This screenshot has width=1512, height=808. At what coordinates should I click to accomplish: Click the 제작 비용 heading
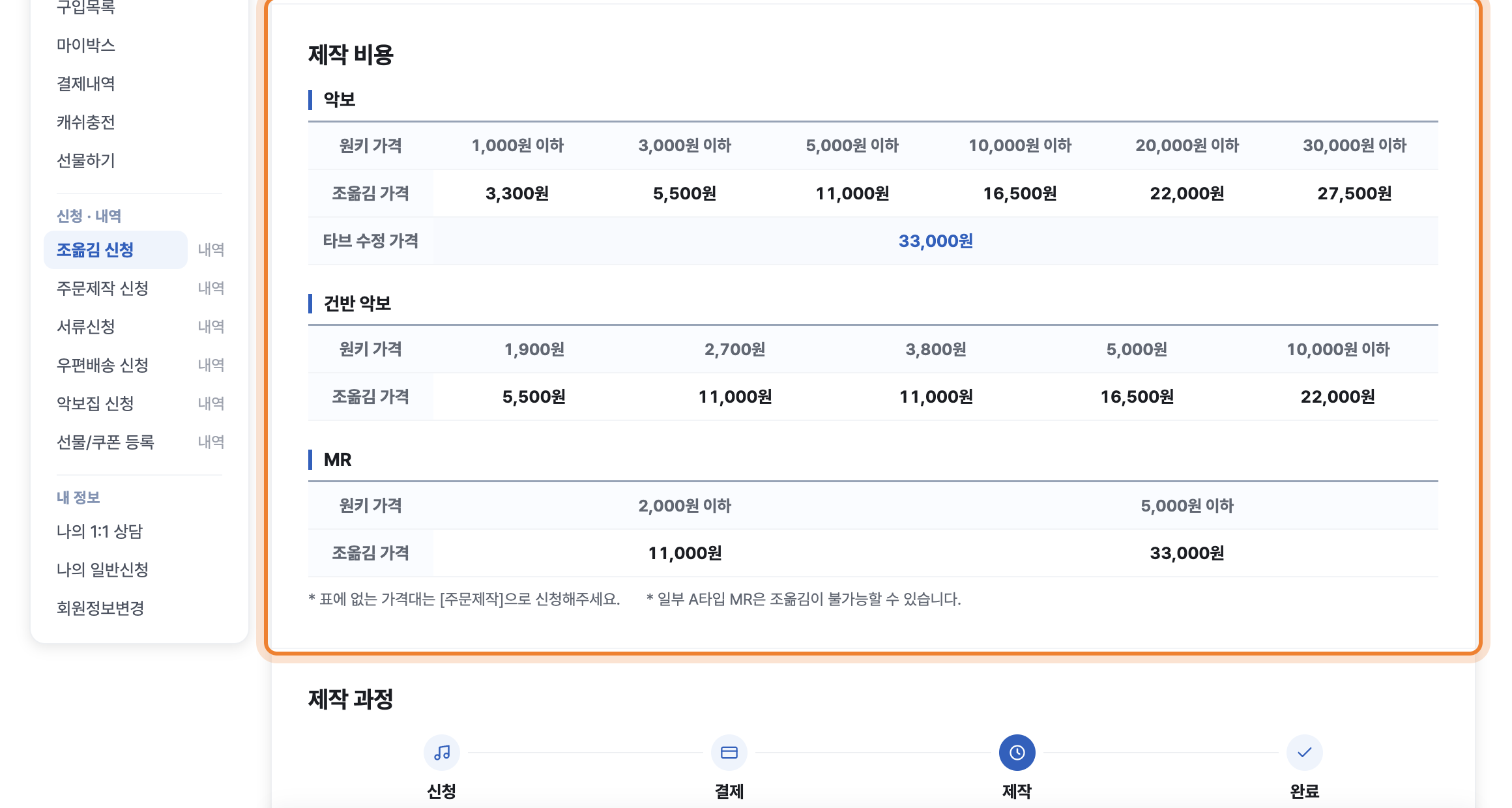tap(351, 55)
